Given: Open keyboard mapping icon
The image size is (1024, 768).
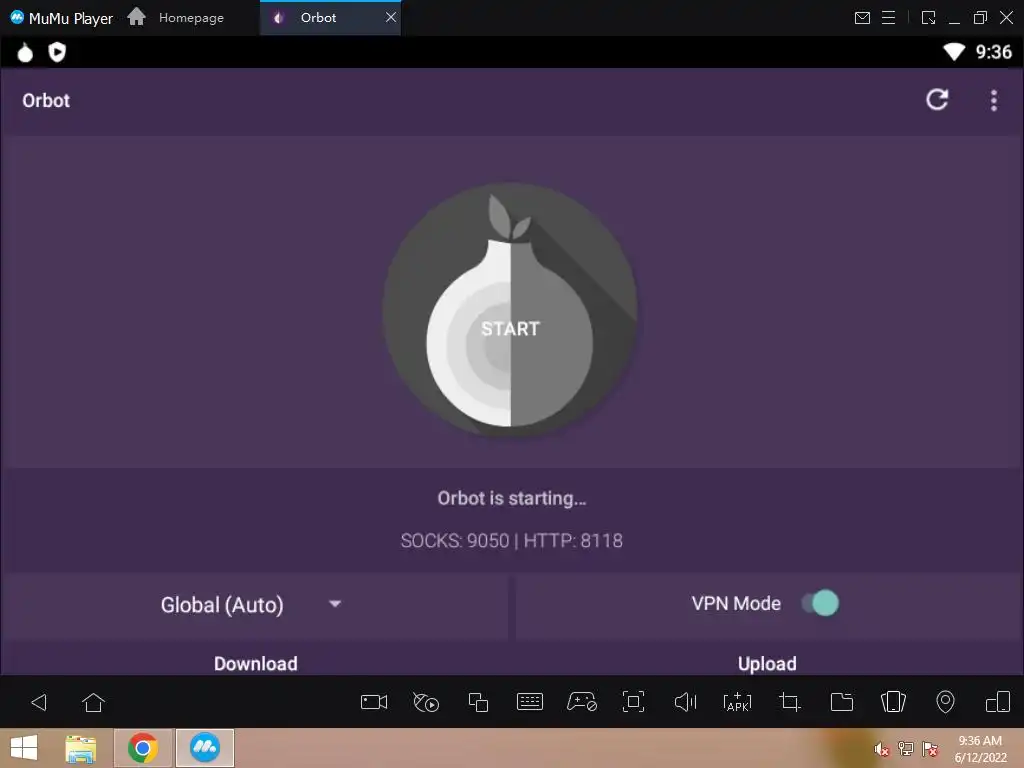Looking at the screenshot, I should pyautogui.click(x=530, y=702).
